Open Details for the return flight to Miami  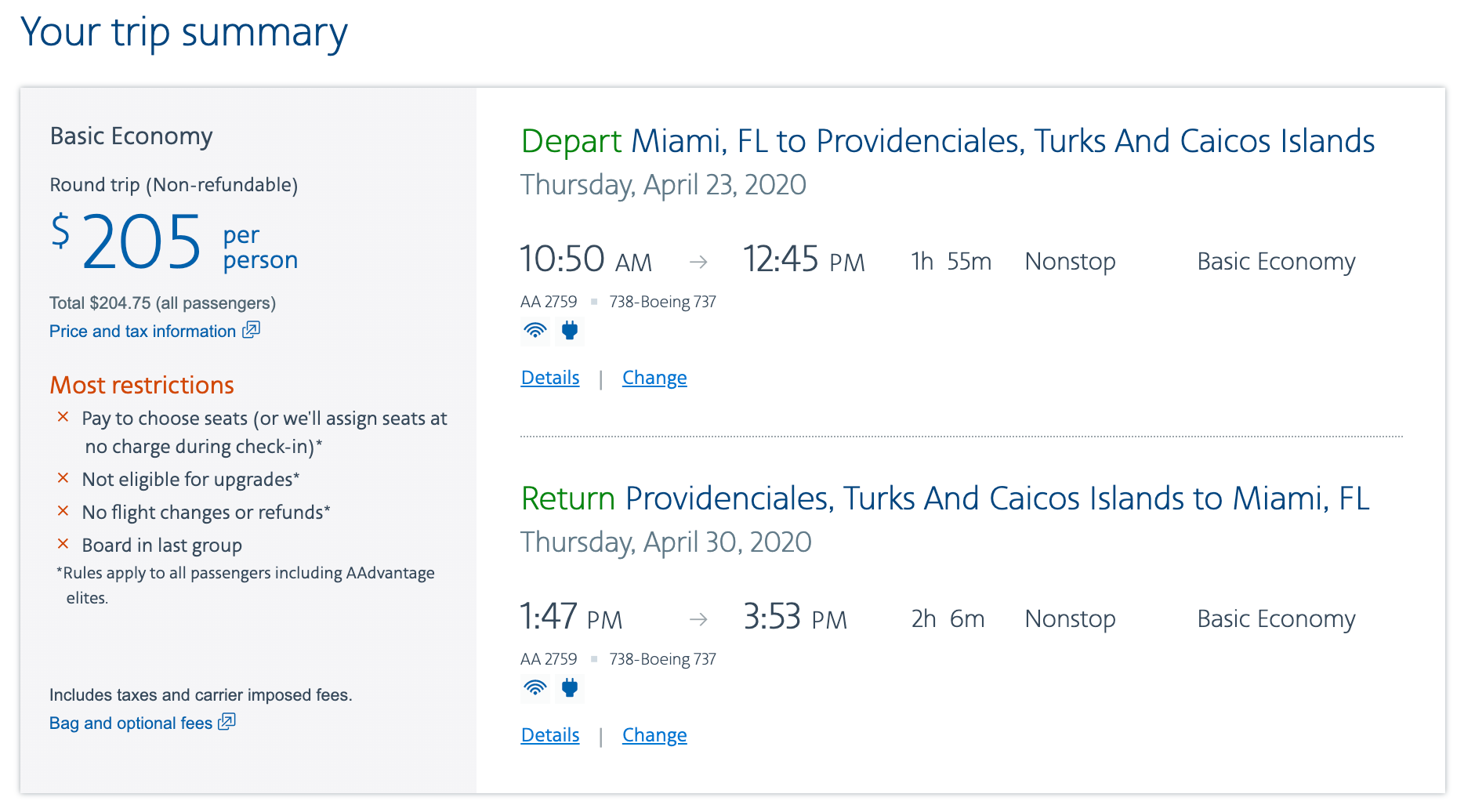[x=550, y=735]
